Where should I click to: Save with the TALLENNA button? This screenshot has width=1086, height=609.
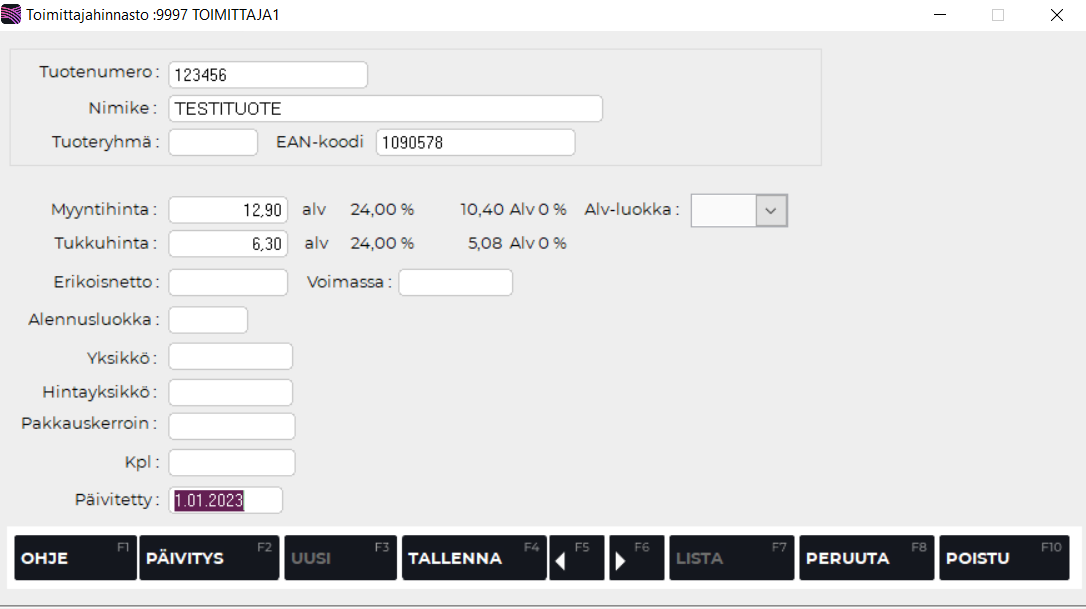point(473,558)
